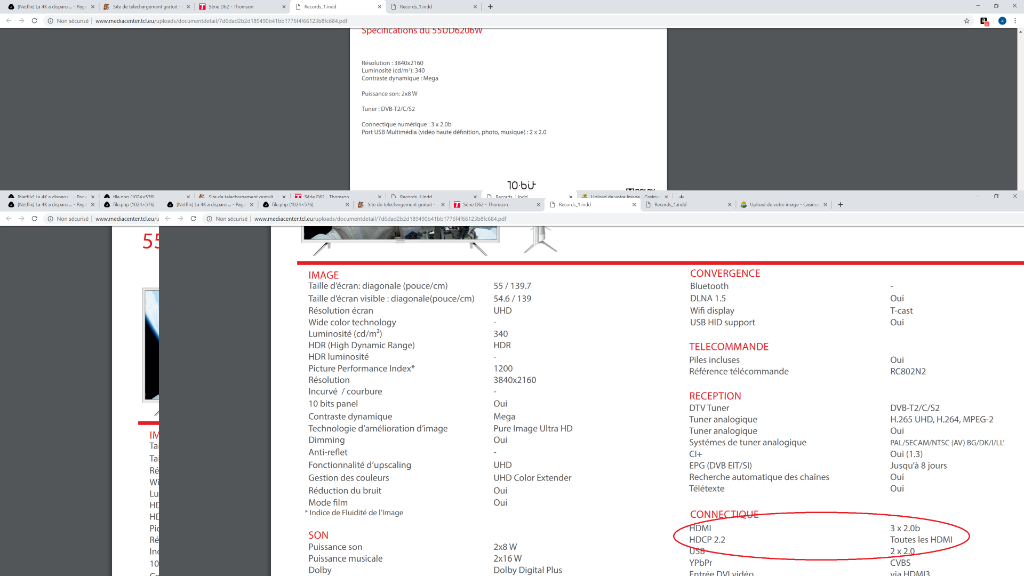
Task: Add a new tab in the lower browser window
Action: click(x=840, y=204)
